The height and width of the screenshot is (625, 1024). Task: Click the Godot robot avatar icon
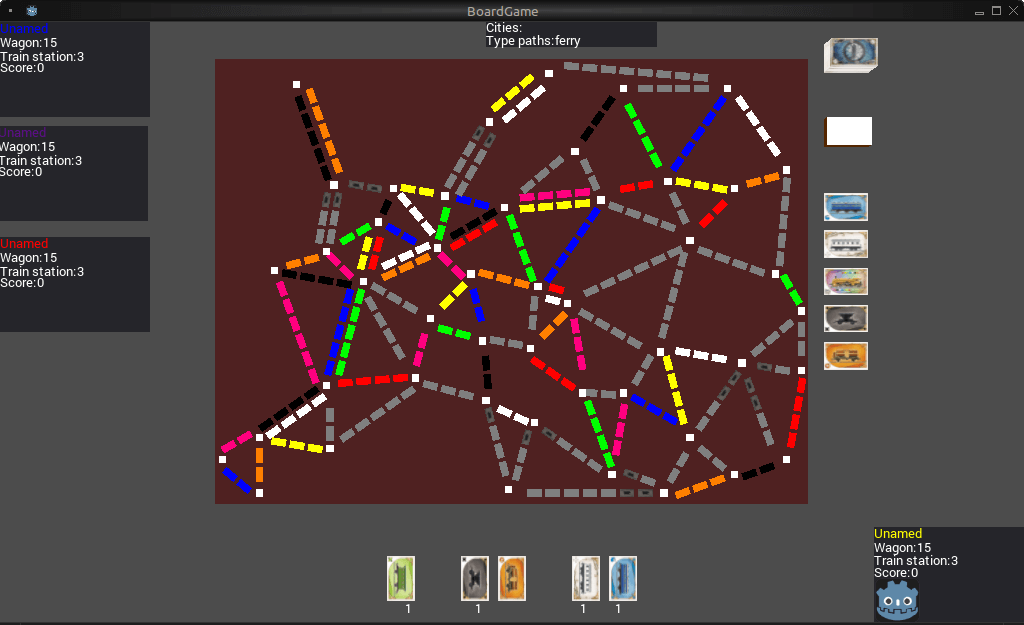click(x=897, y=600)
